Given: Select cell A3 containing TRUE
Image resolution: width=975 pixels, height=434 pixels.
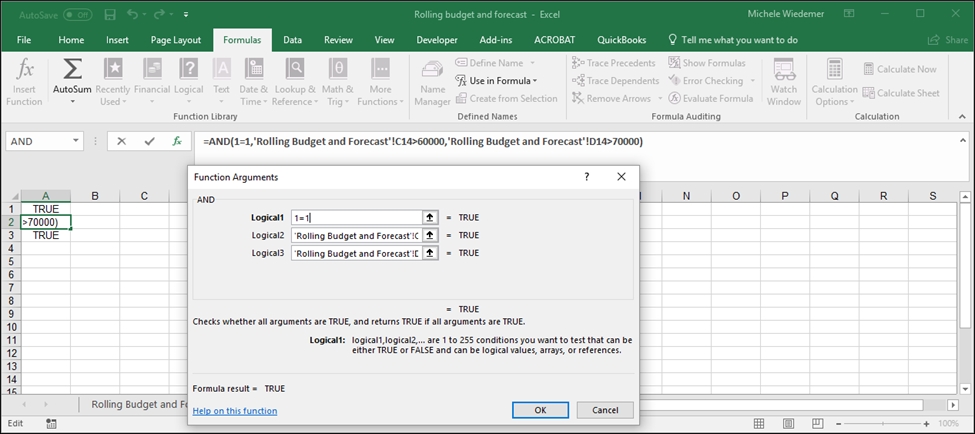Looking at the screenshot, I should click(x=46, y=236).
